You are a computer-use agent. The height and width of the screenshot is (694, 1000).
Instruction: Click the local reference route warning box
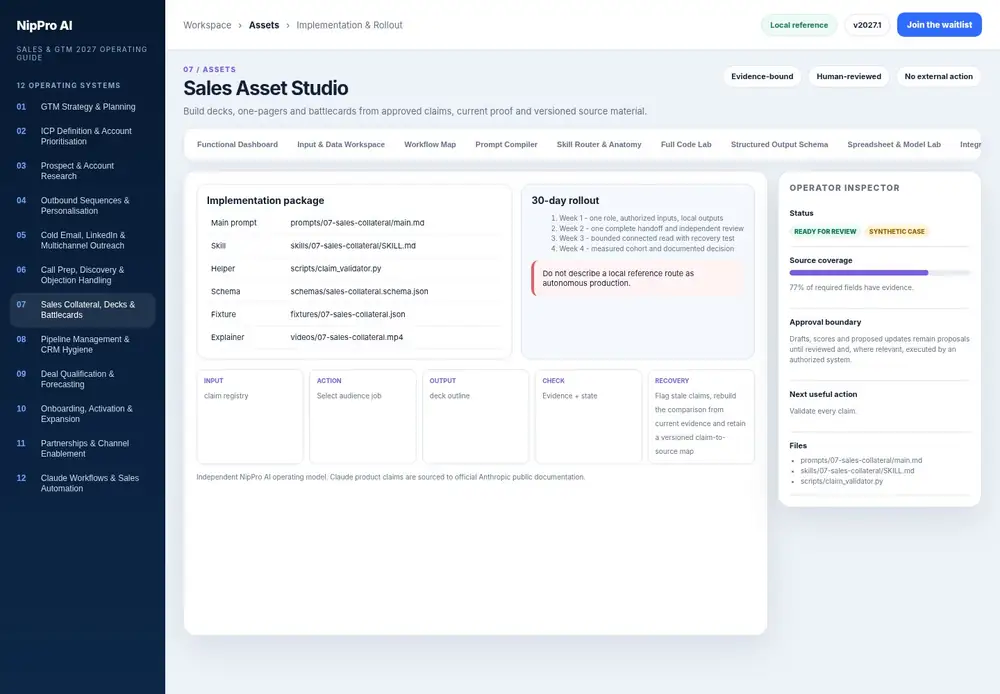point(638,278)
